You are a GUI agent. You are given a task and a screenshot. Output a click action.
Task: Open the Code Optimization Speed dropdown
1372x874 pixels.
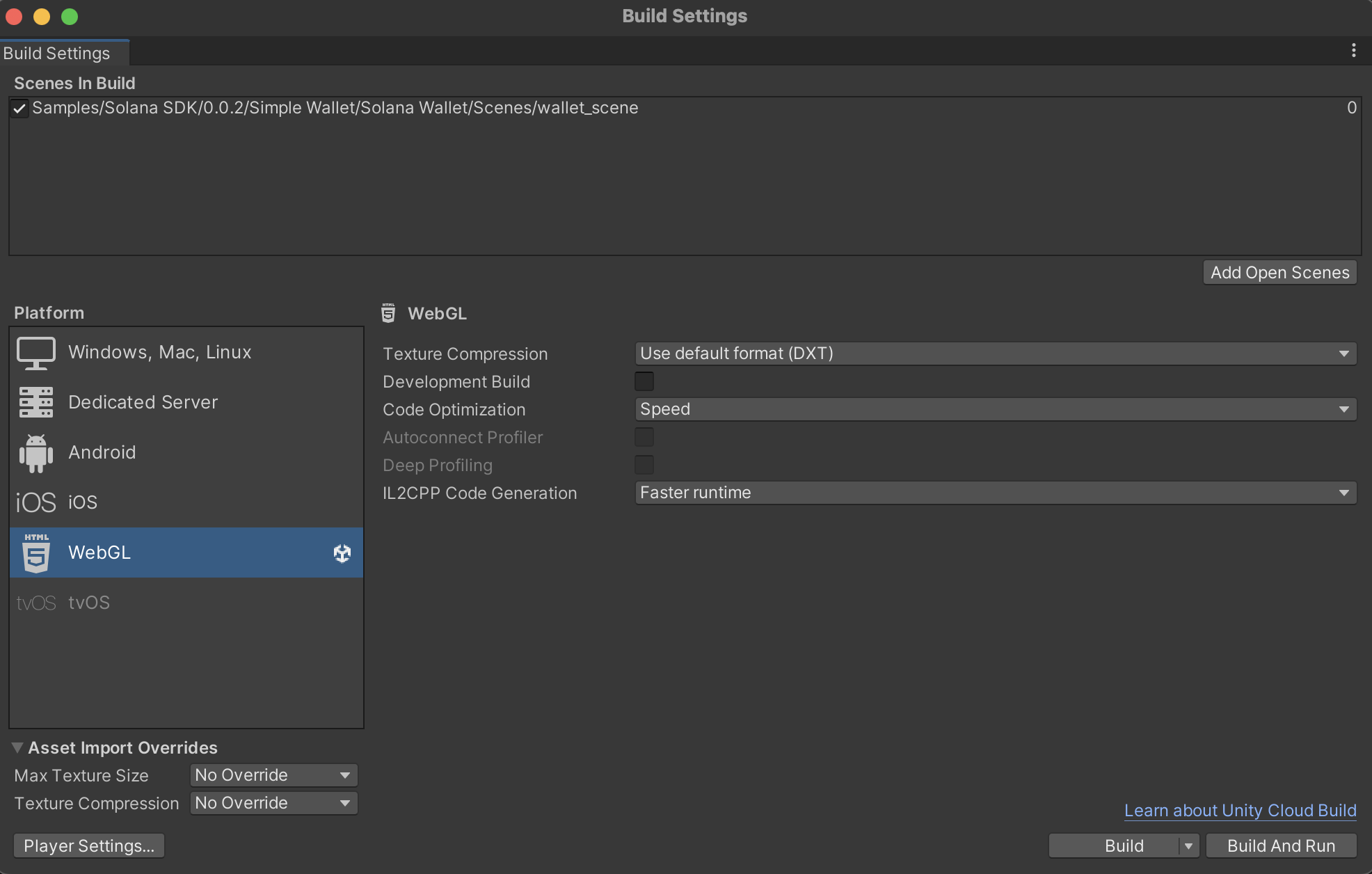click(x=996, y=409)
